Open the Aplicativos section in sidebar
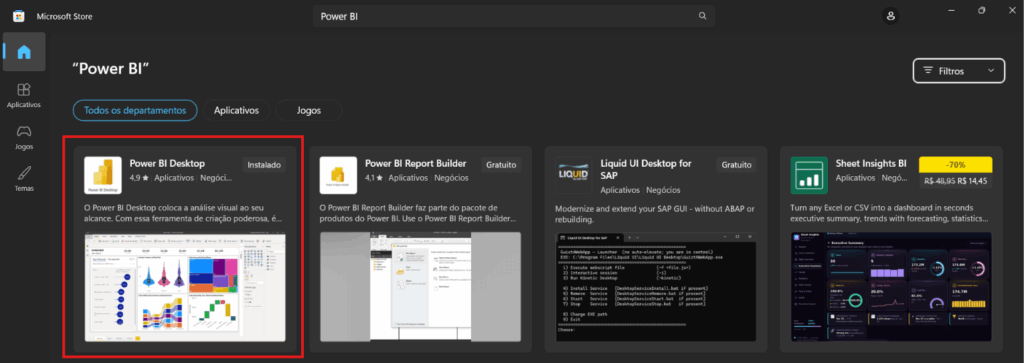Image resolution: width=1024 pixels, height=363 pixels. pyautogui.click(x=24, y=95)
